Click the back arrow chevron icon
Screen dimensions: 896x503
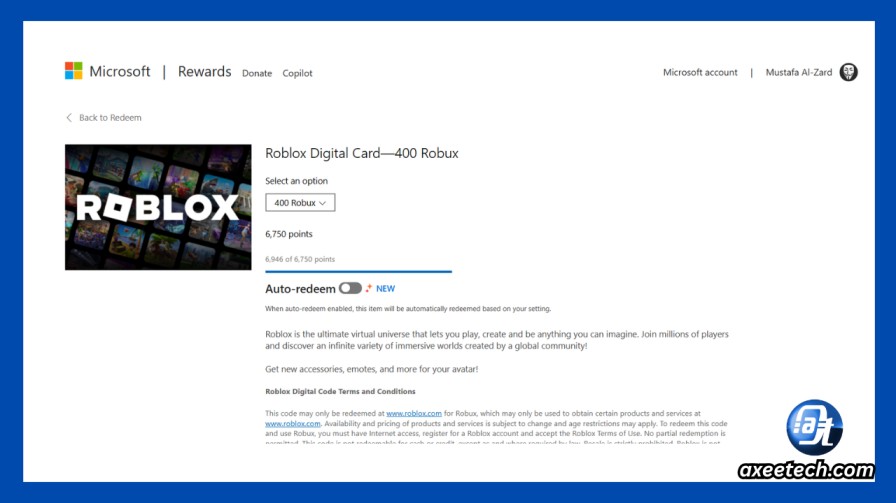pyautogui.click(x=69, y=118)
